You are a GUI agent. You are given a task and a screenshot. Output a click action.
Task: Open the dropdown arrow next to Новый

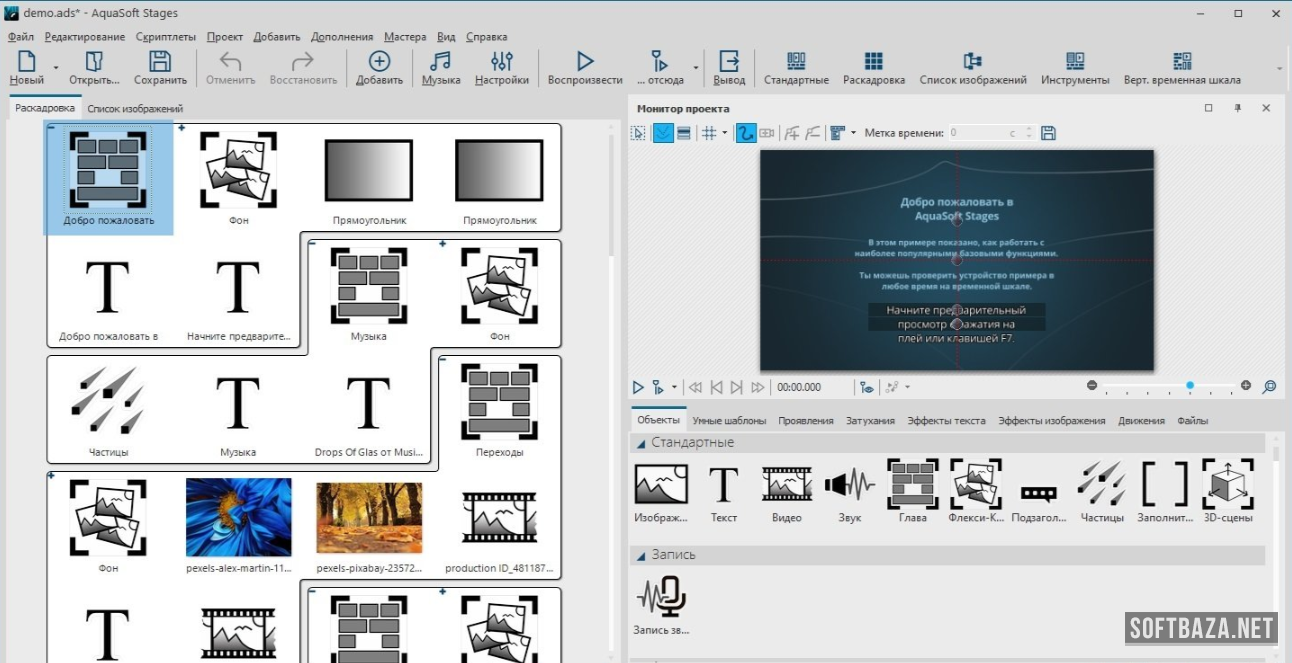56,68
